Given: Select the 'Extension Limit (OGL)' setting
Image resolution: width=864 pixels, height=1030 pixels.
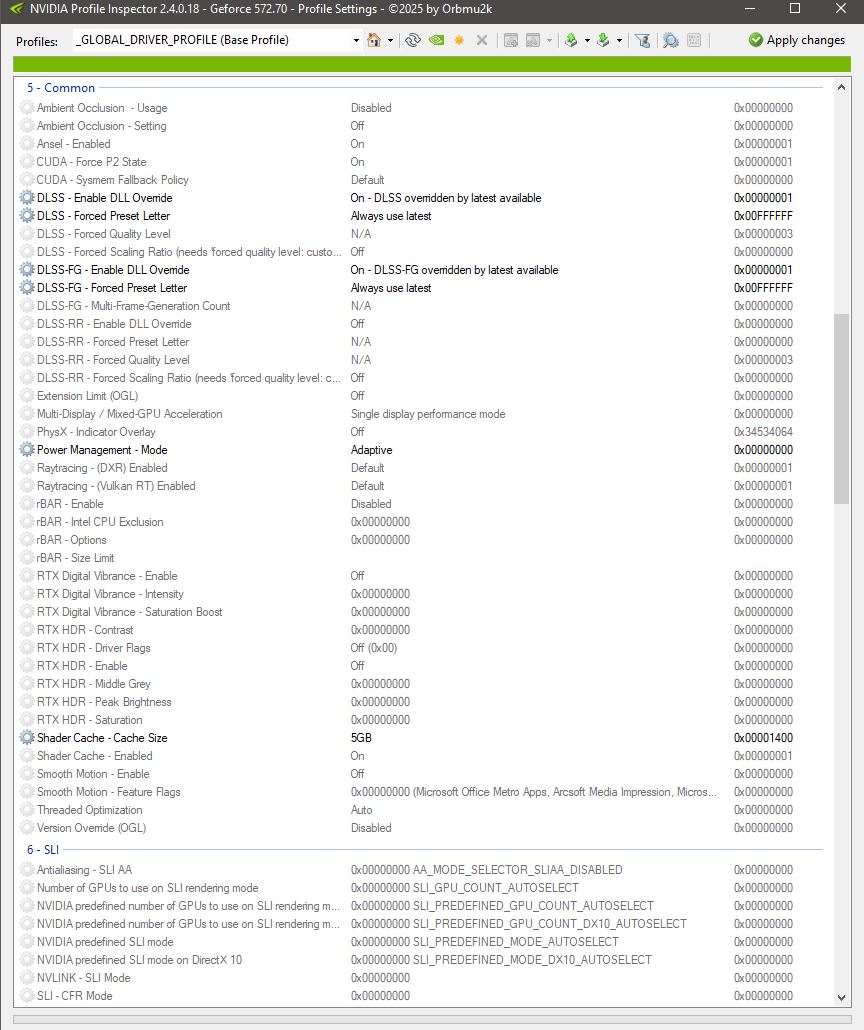Looking at the screenshot, I should 421,395.
